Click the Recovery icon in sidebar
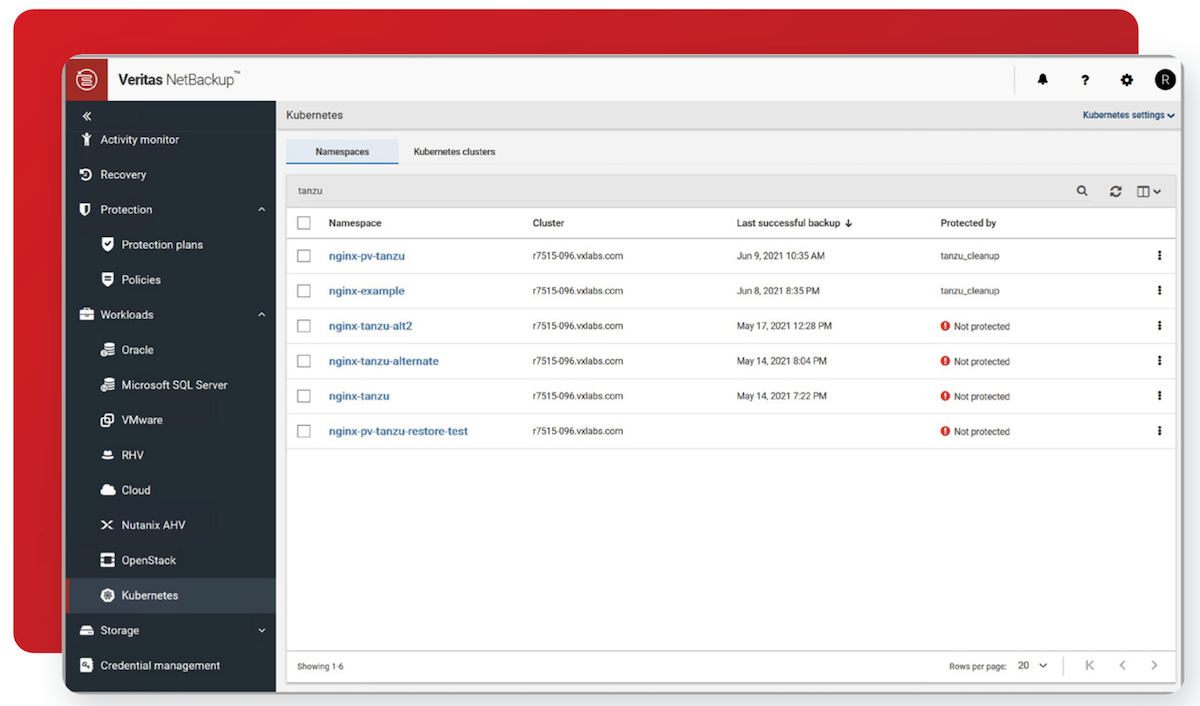Viewport: 1200px width, 706px height. pos(86,175)
